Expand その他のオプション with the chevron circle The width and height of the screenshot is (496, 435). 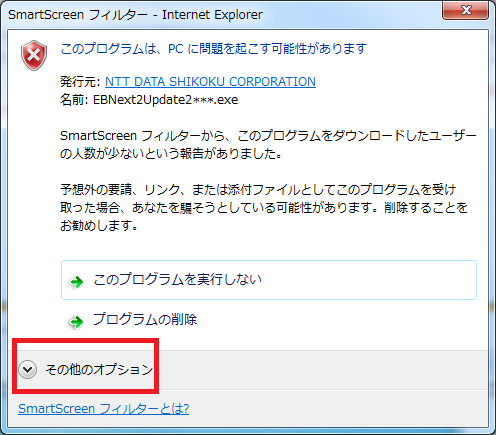pyautogui.click(x=27, y=369)
